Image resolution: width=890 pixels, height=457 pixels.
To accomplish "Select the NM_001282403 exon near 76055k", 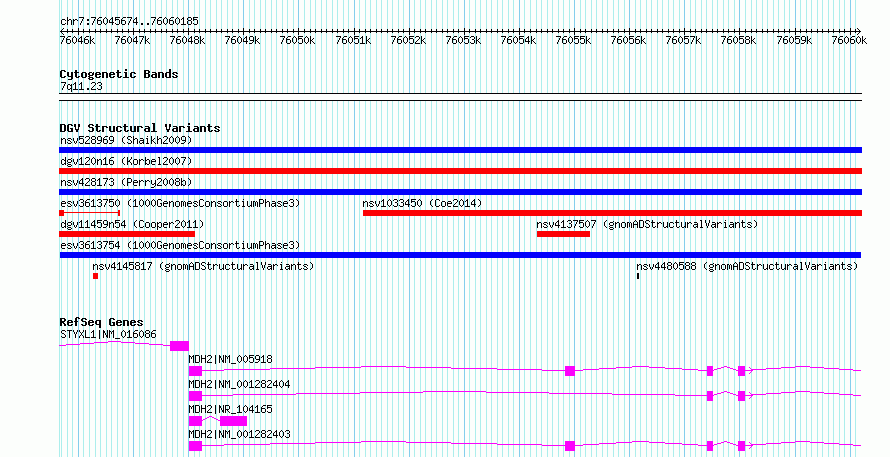I will (x=570, y=446).
